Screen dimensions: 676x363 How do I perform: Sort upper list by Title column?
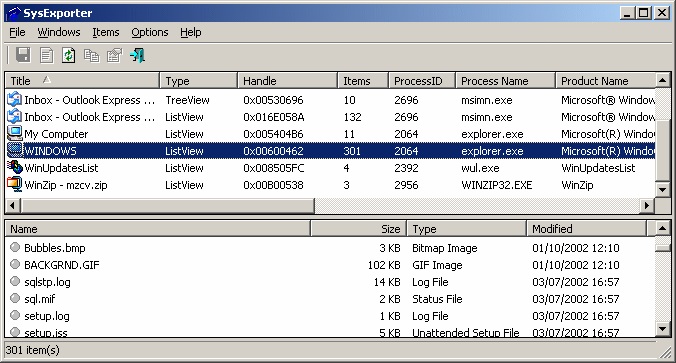[82, 81]
